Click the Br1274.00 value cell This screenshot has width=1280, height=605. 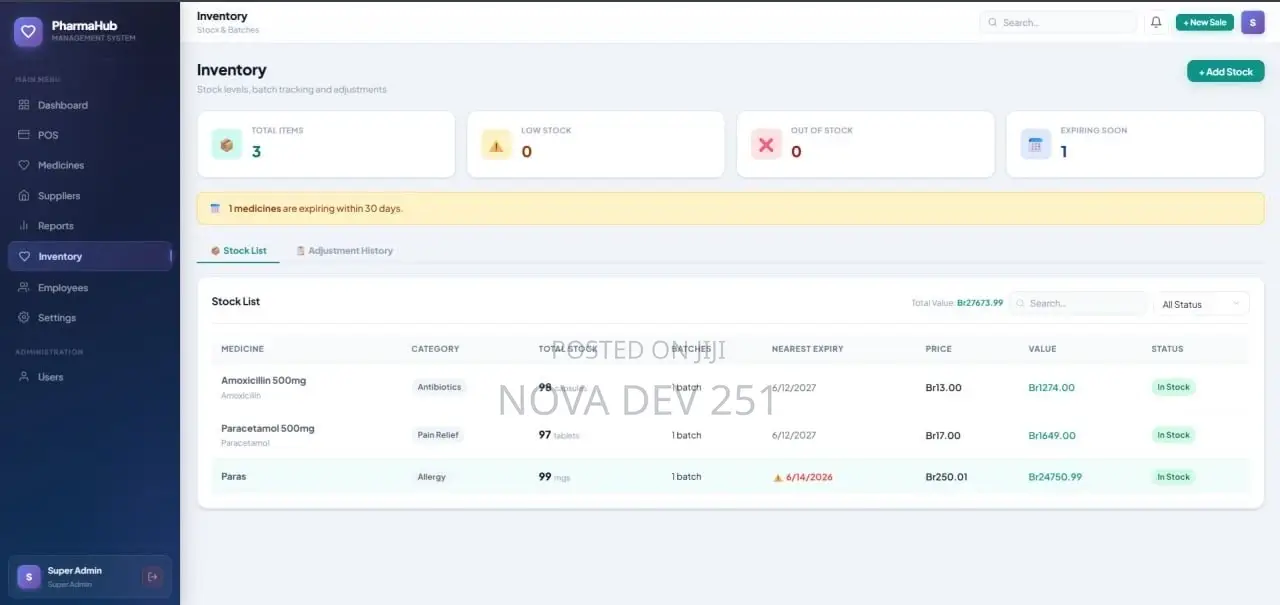[1052, 387]
